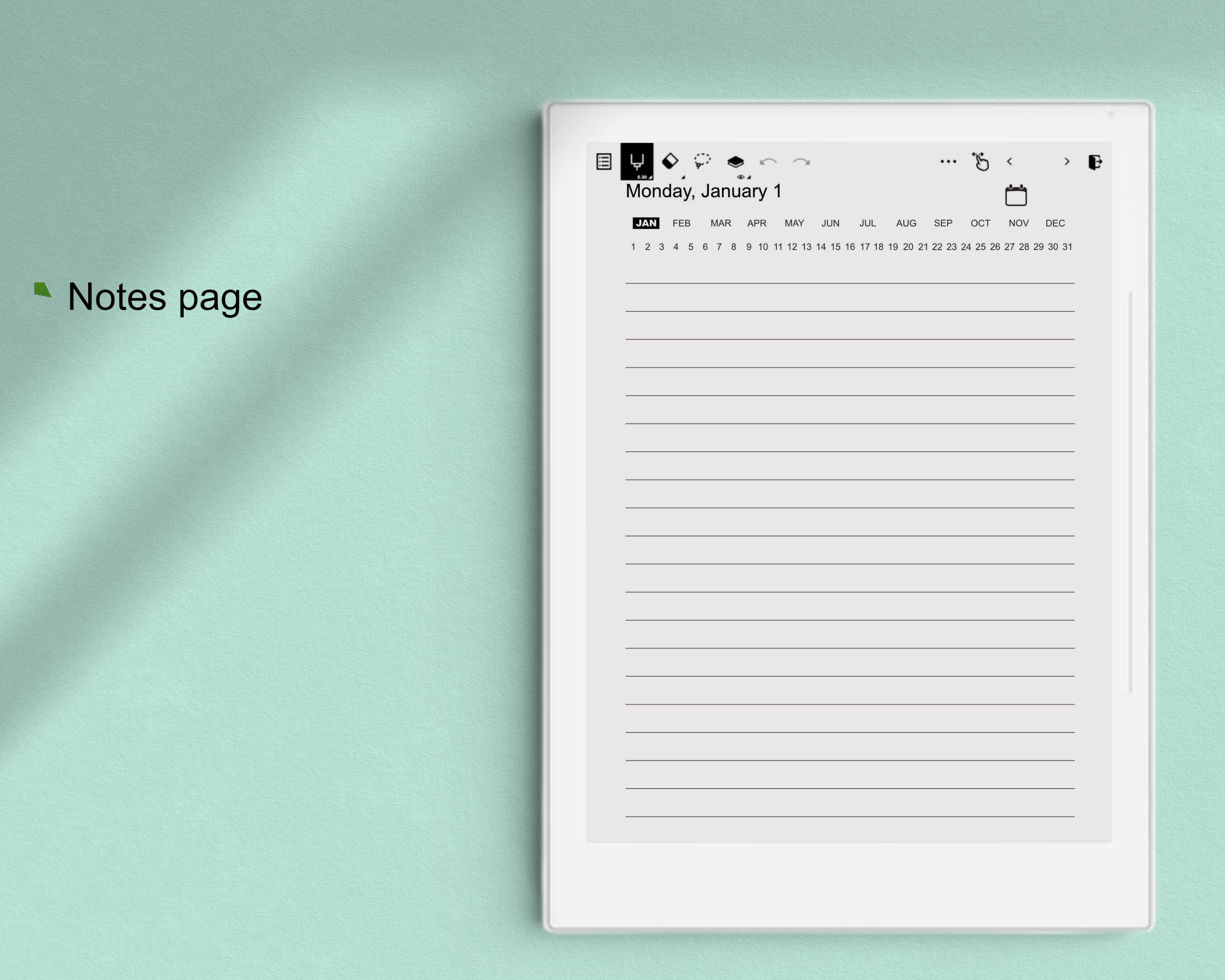Open the calendar icon near the date

point(1016,195)
